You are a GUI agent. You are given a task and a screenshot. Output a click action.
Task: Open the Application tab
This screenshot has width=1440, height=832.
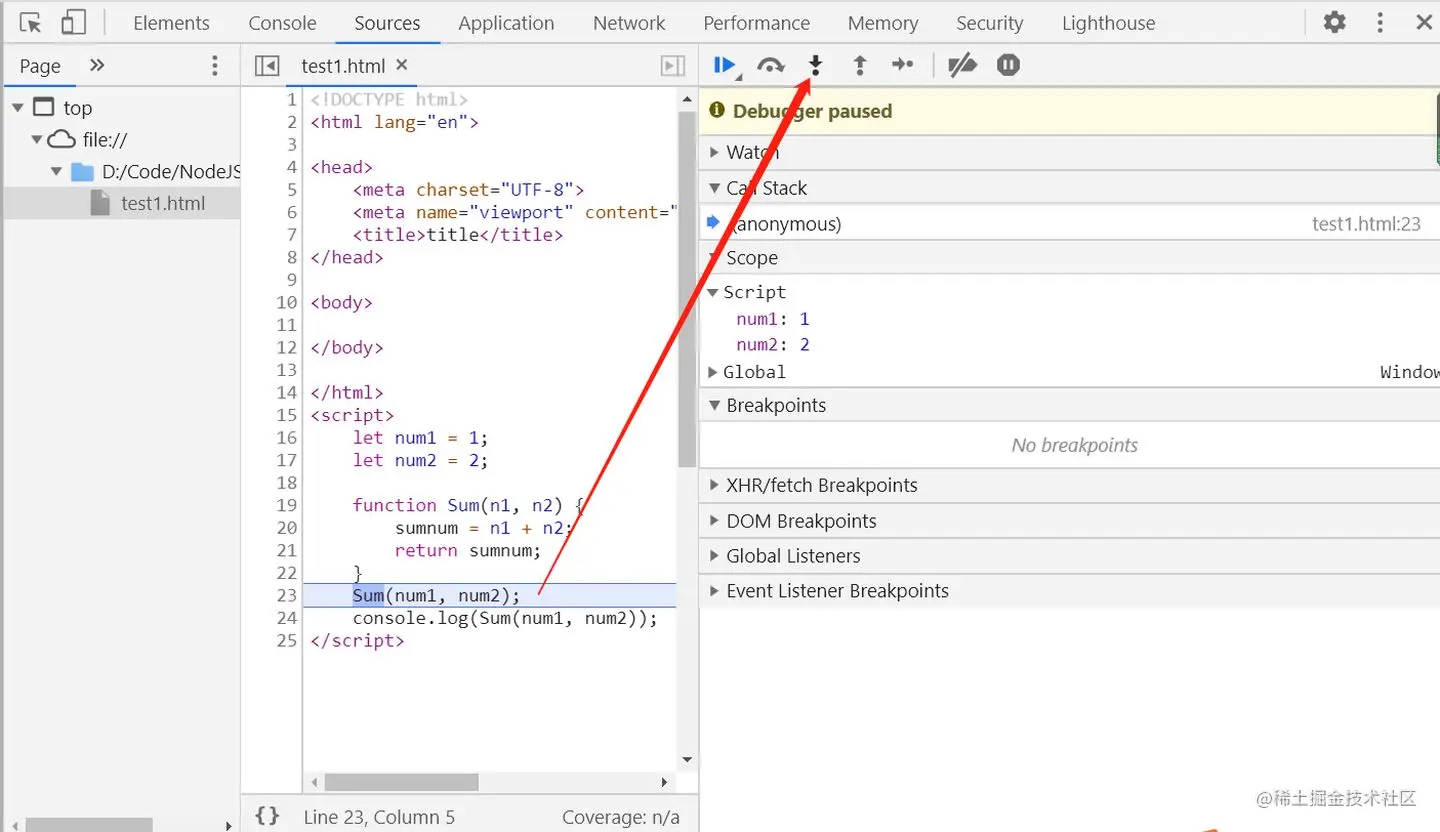[506, 23]
